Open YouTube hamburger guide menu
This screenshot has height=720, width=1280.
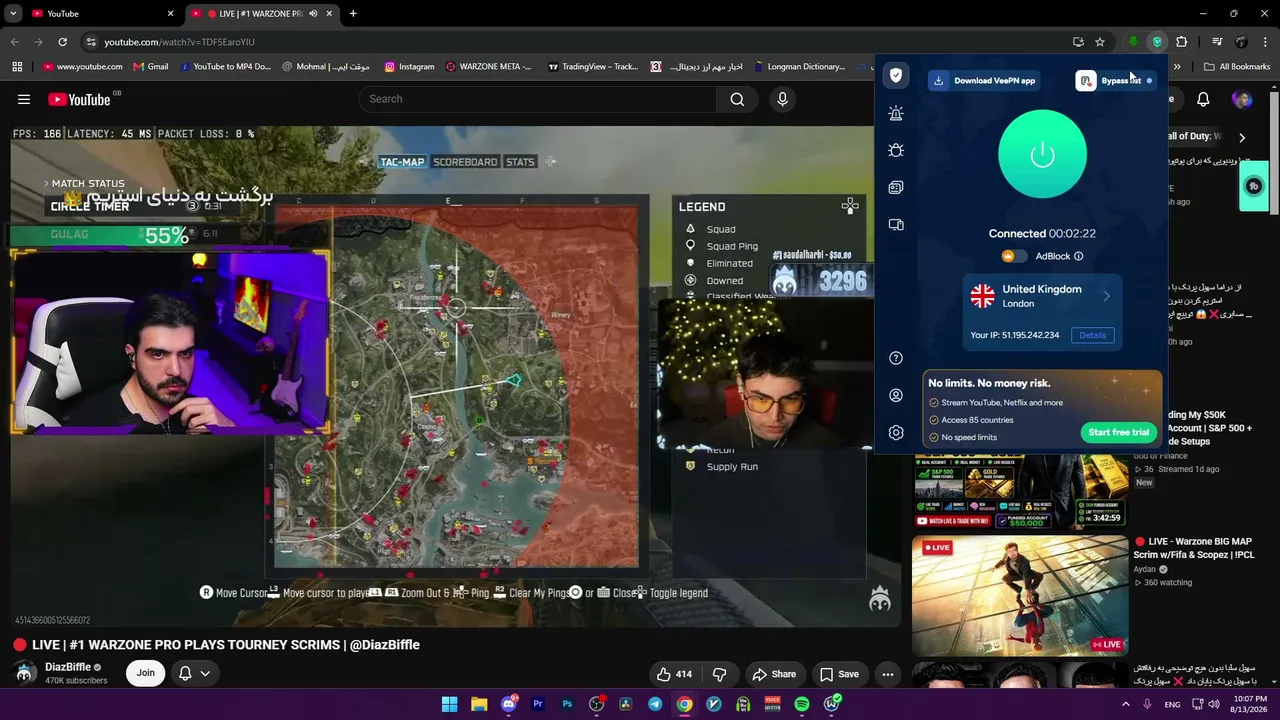click(x=24, y=99)
